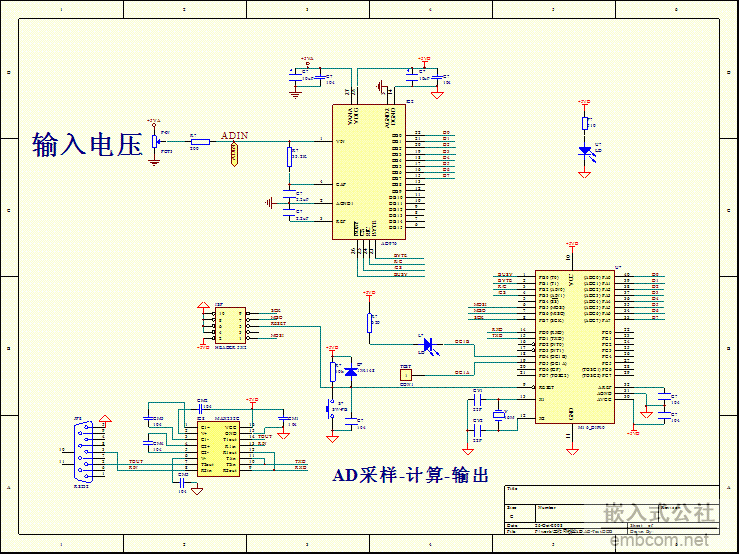Select the 'AD采样-计算-输出' title text

tap(410, 475)
